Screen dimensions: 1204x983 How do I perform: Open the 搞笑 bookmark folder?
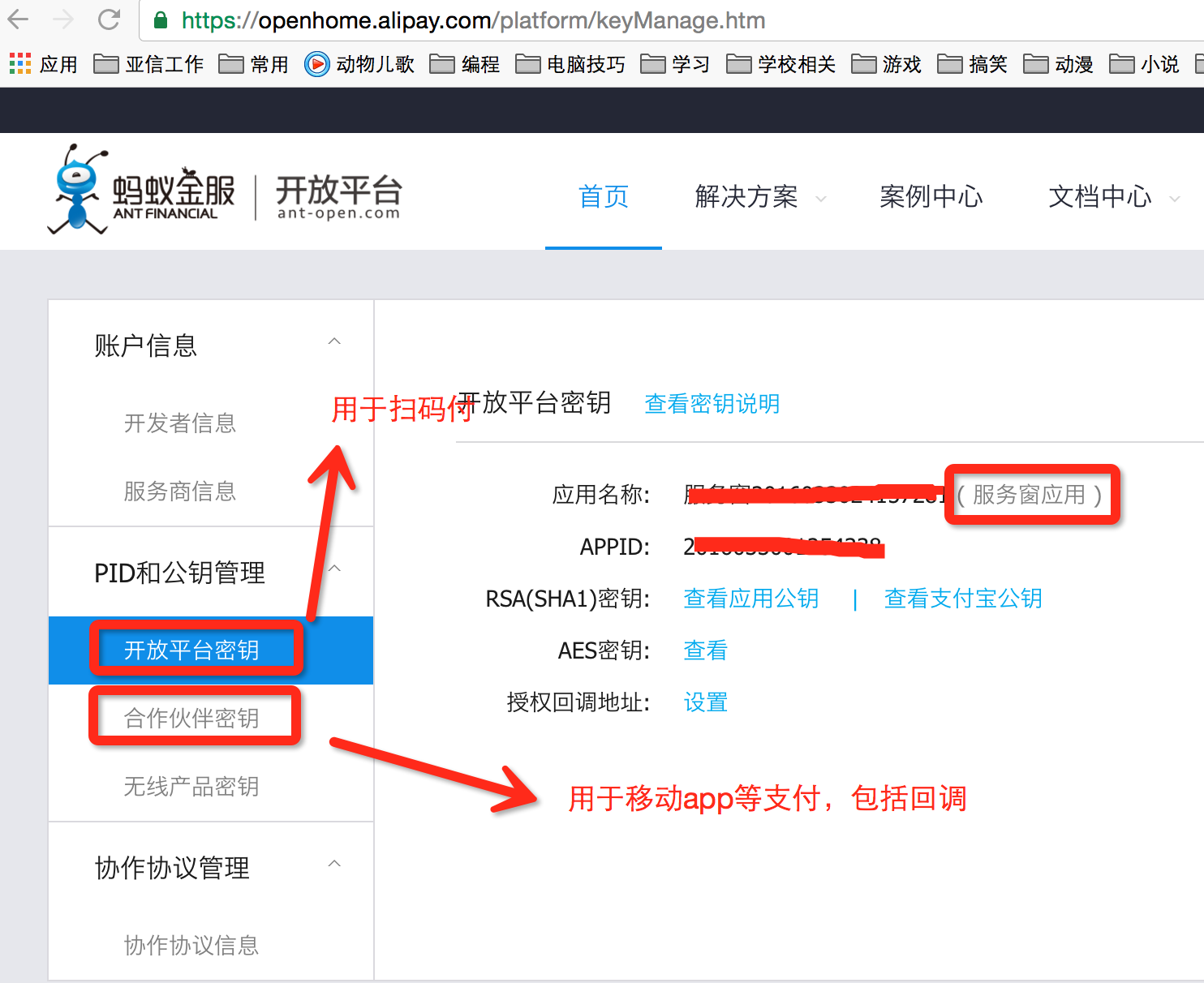click(973, 64)
